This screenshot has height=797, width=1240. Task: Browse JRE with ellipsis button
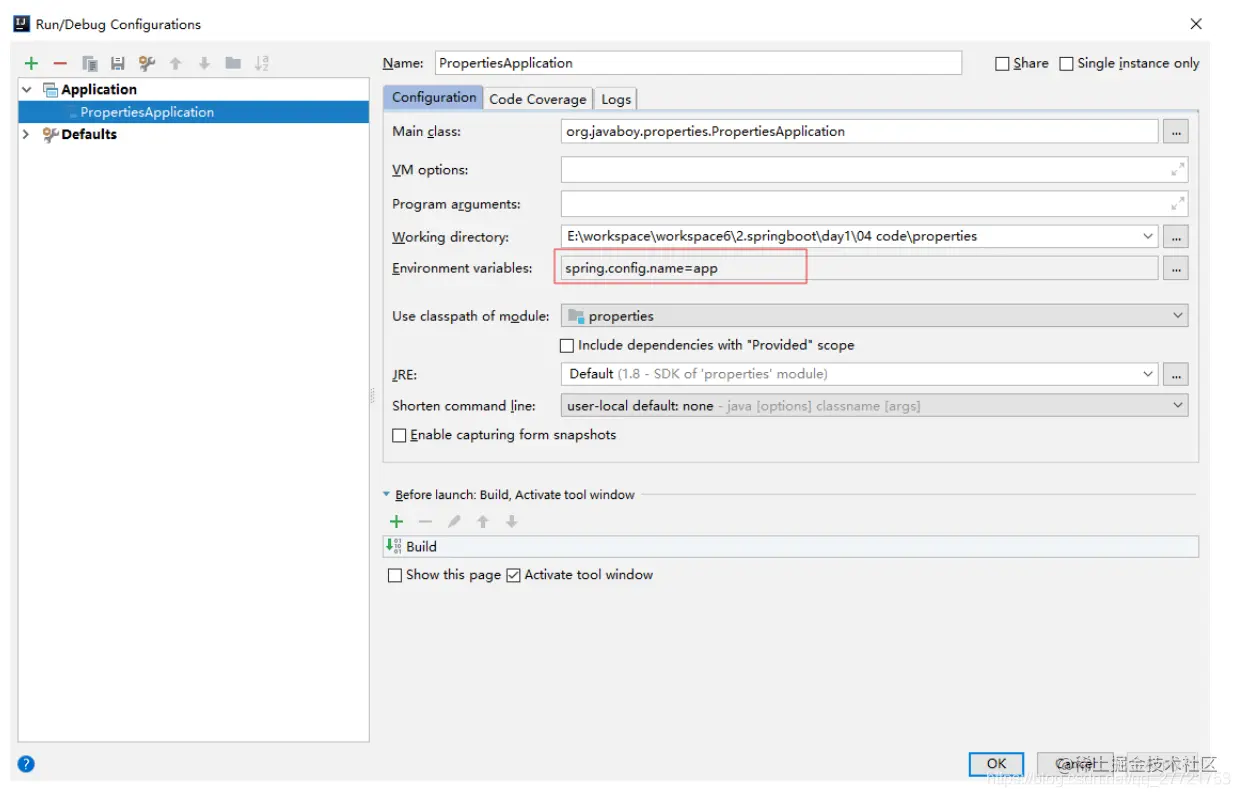(x=1176, y=374)
